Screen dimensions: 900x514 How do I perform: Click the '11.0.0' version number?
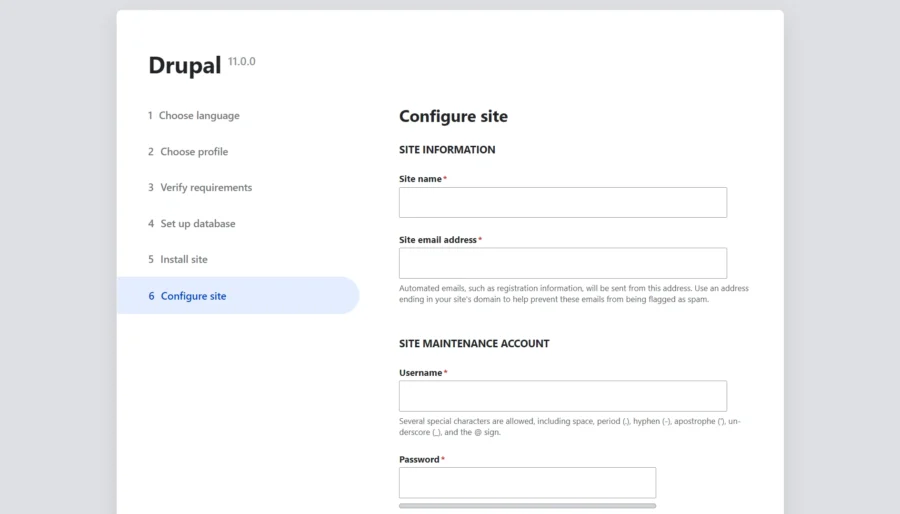click(242, 61)
